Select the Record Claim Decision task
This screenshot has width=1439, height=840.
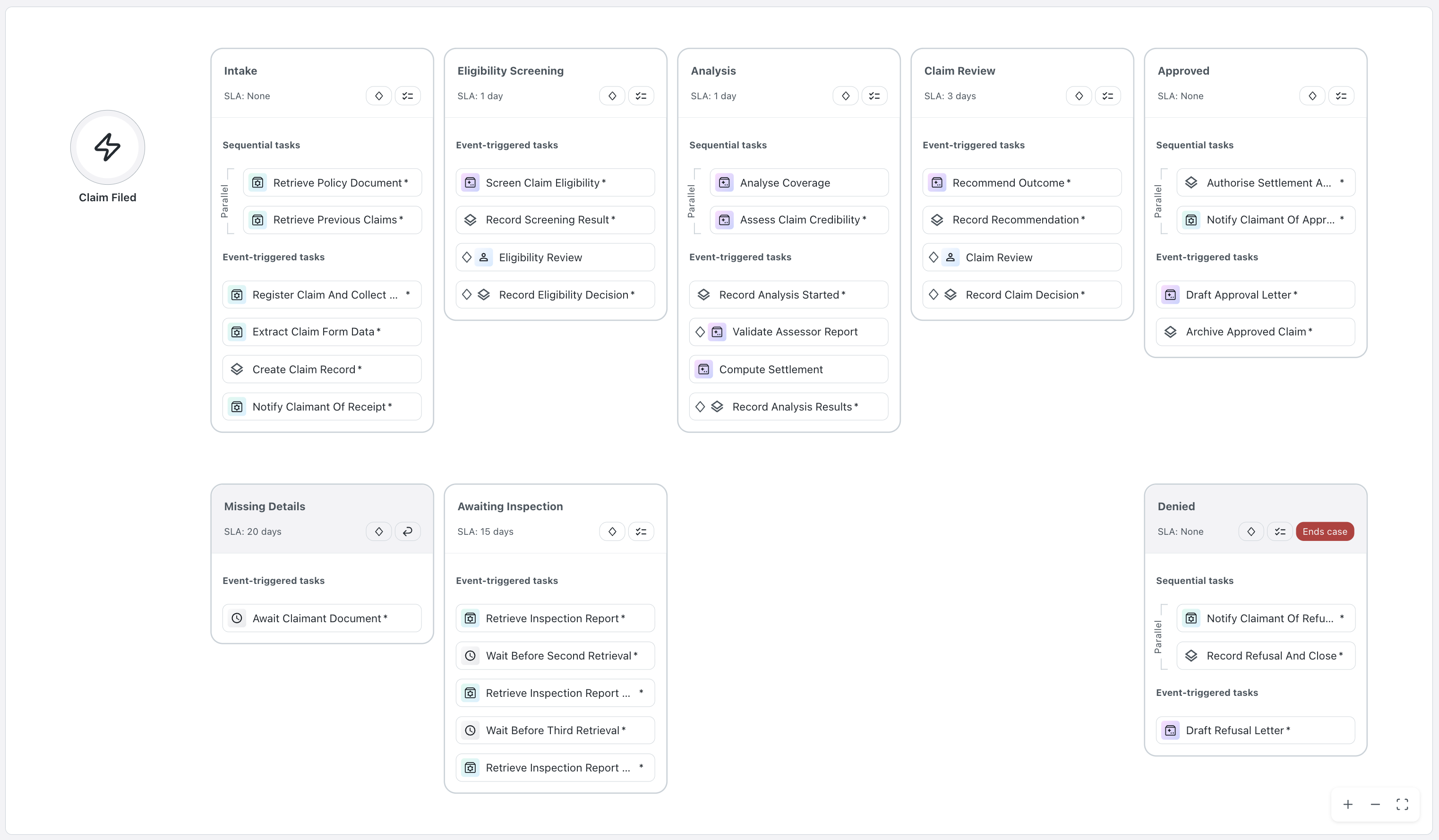click(x=1022, y=295)
